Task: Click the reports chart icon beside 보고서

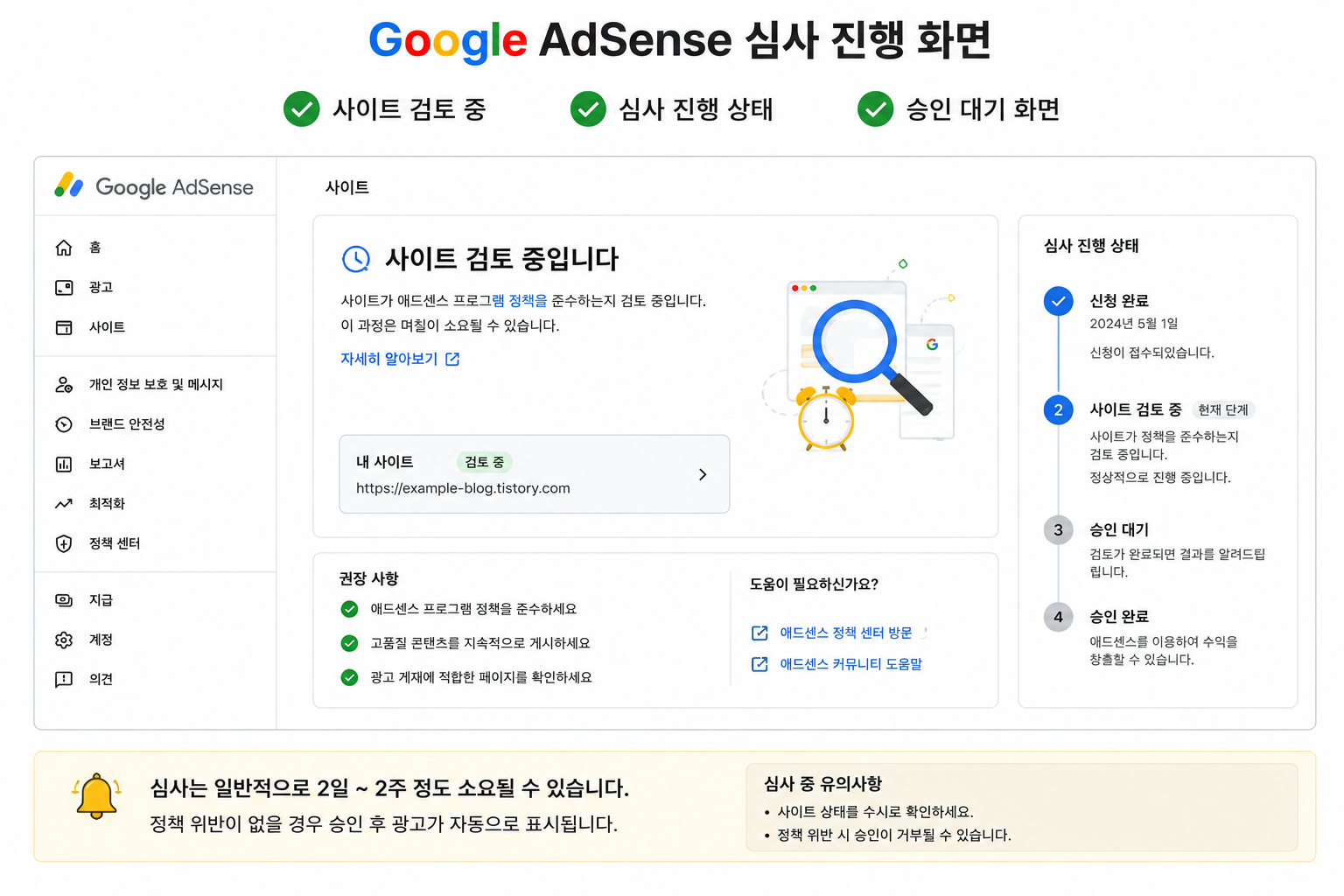Action: [x=64, y=464]
